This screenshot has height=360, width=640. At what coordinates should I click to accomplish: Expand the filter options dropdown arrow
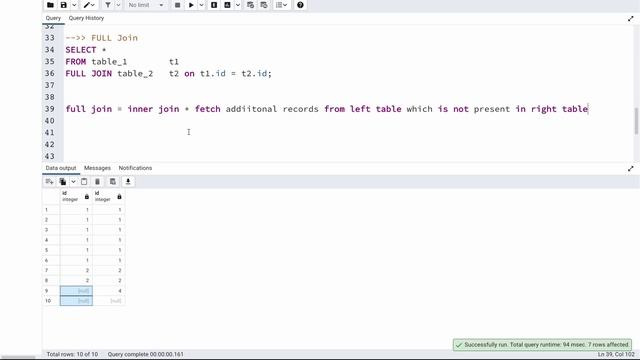(118, 5)
